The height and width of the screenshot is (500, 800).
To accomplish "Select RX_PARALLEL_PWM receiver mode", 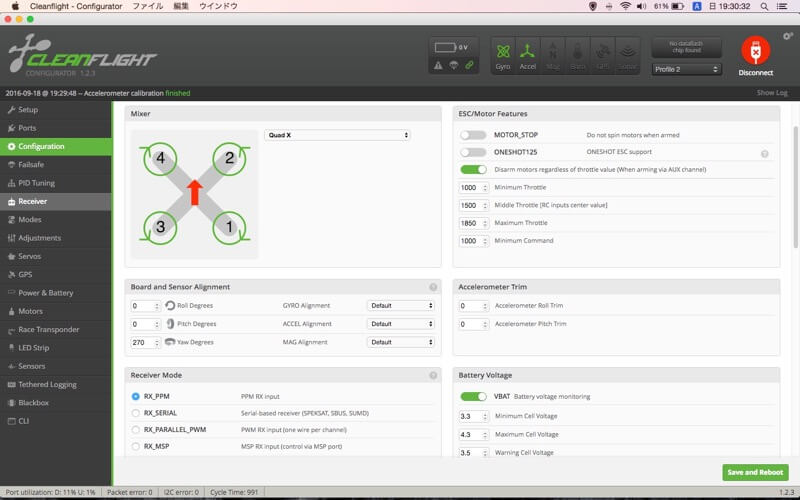I will click(136, 430).
